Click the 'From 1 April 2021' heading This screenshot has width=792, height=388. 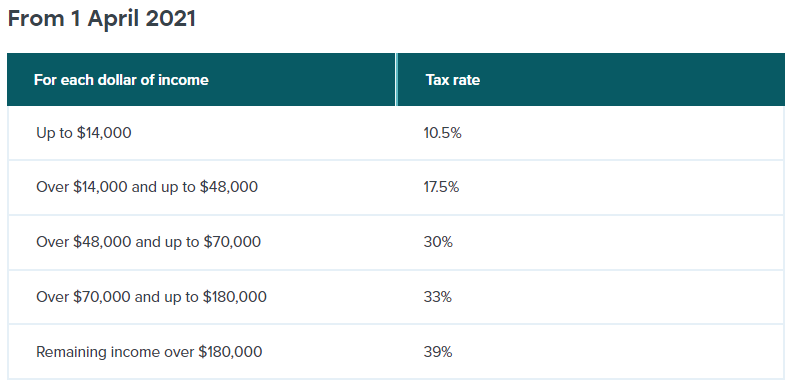click(x=102, y=19)
